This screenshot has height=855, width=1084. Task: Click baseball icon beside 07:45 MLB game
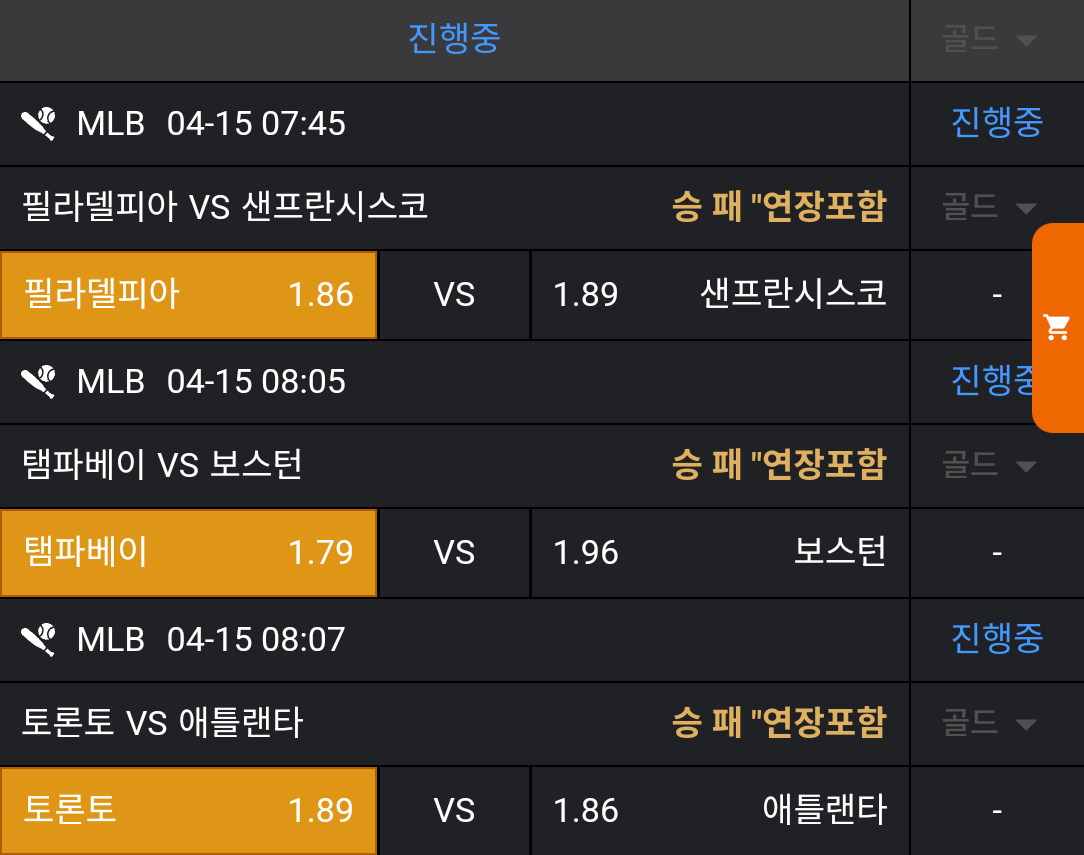(x=39, y=124)
